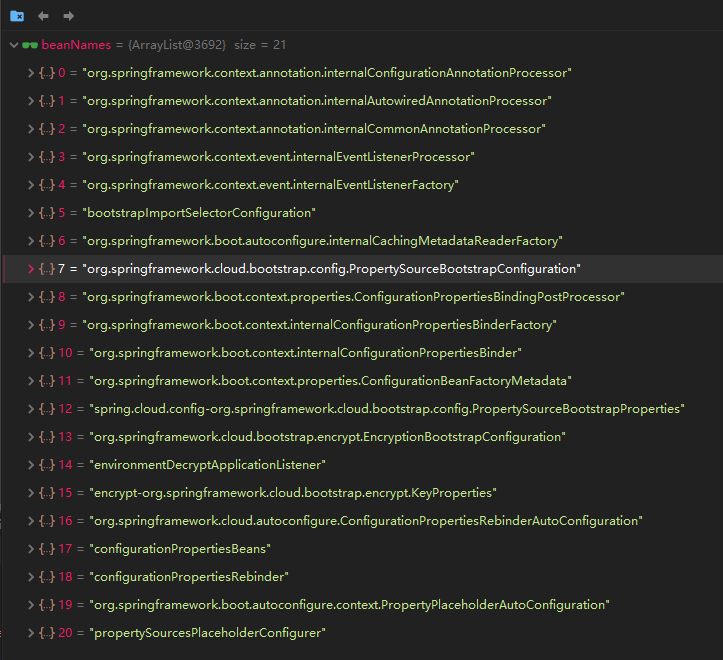Screen dimensions: 723x660
Task: Expand element 12 PropertySourceBootstrapProperties
Action: (x=30, y=409)
